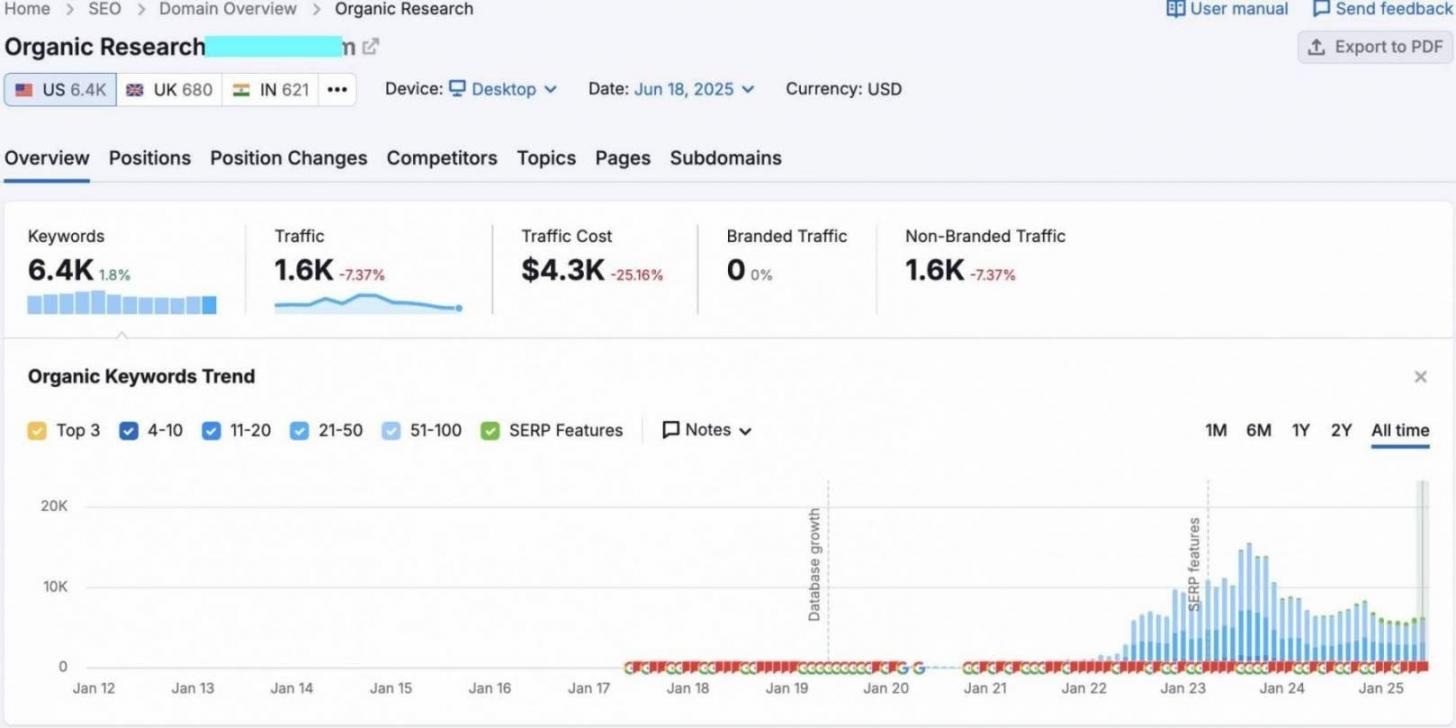The height and width of the screenshot is (728, 1456).
Task: Toggle the 4-10 positions checkbox
Action: coord(128,431)
